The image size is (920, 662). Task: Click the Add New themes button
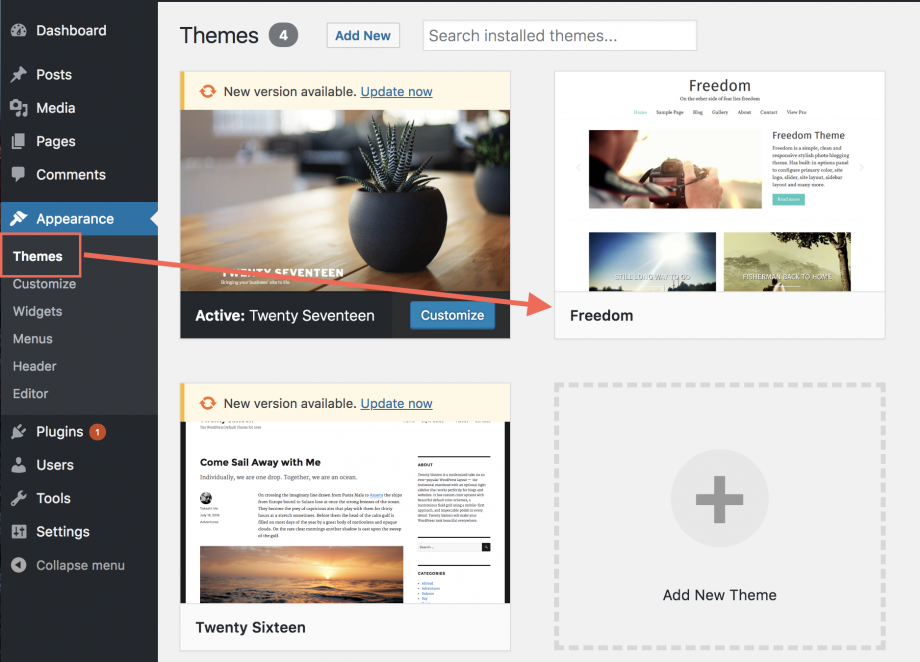tap(363, 35)
